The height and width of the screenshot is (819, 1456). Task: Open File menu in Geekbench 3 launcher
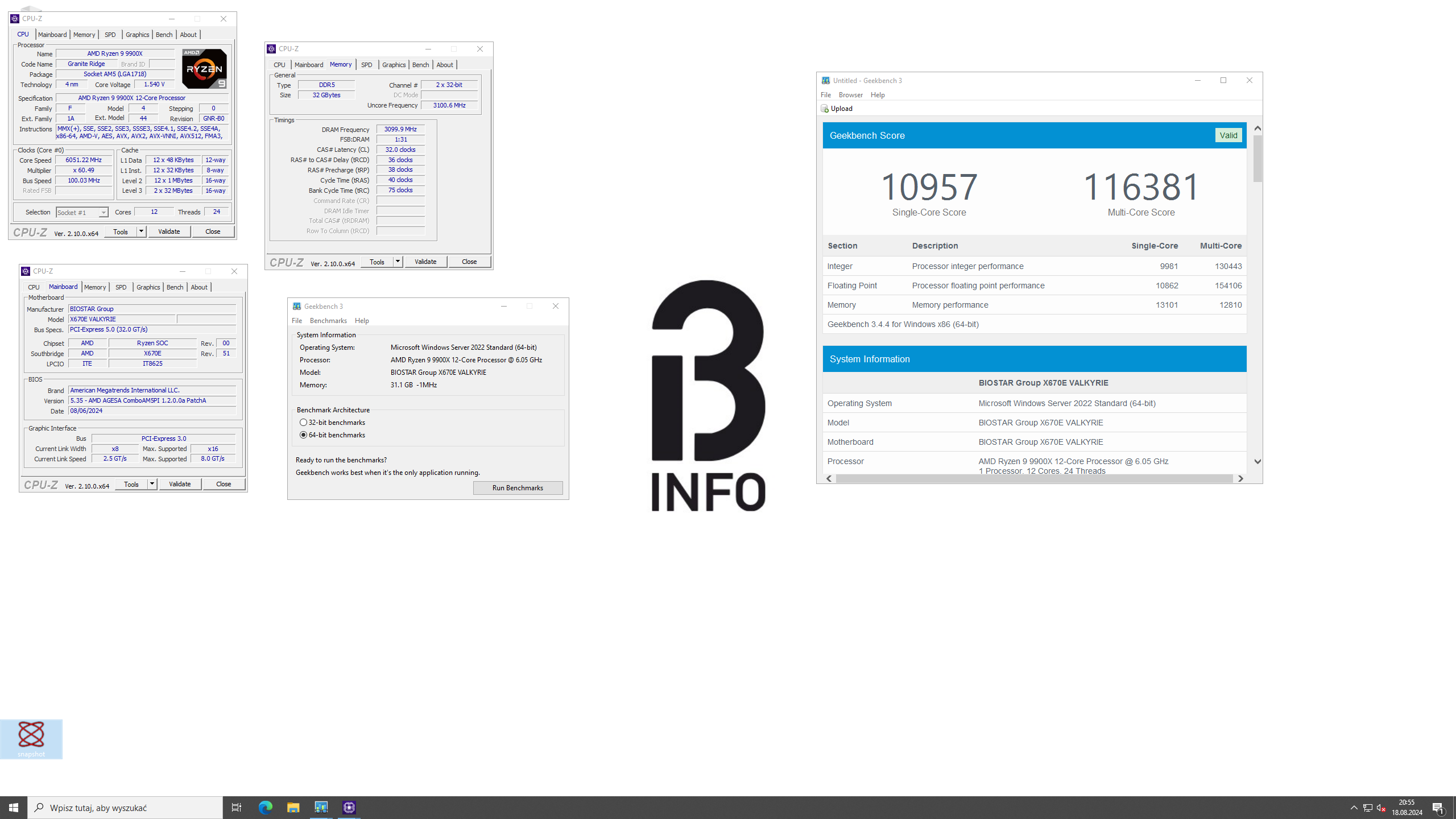click(297, 321)
